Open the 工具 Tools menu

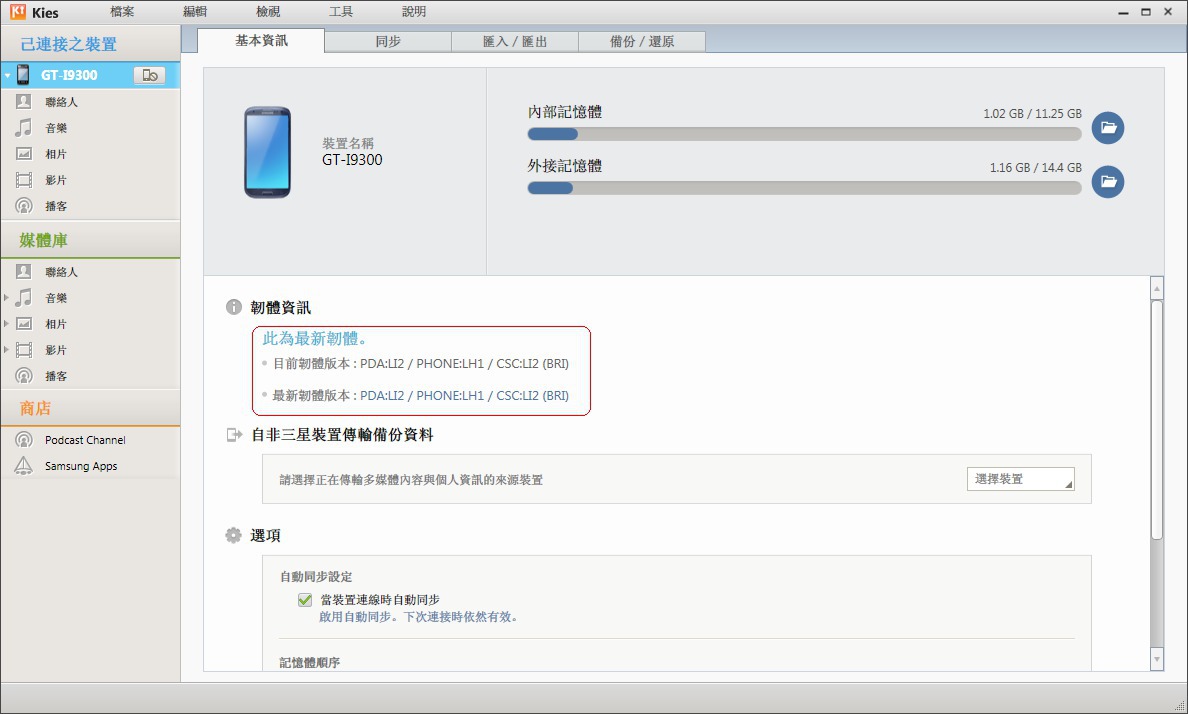(341, 11)
